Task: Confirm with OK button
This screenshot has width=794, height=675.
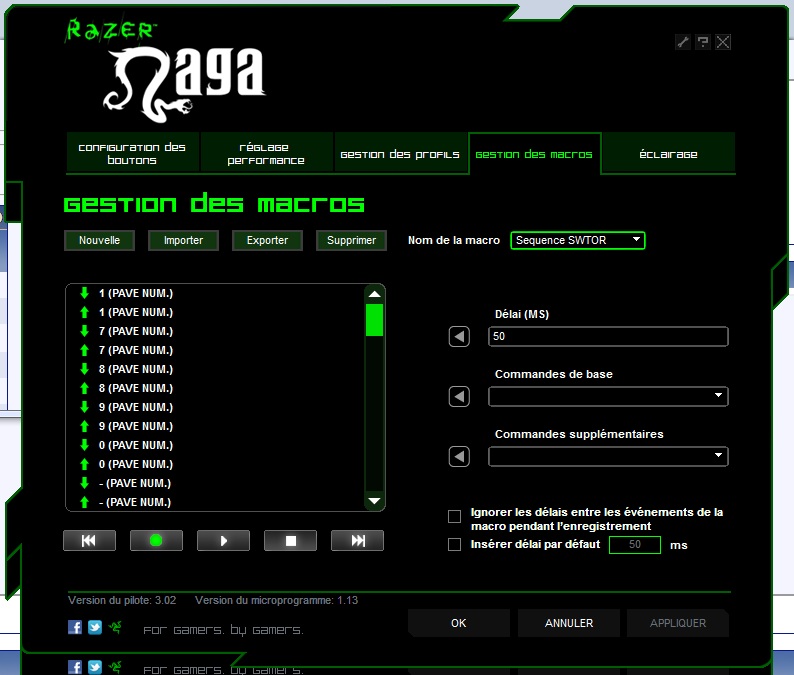Action: pyautogui.click(x=459, y=623)
